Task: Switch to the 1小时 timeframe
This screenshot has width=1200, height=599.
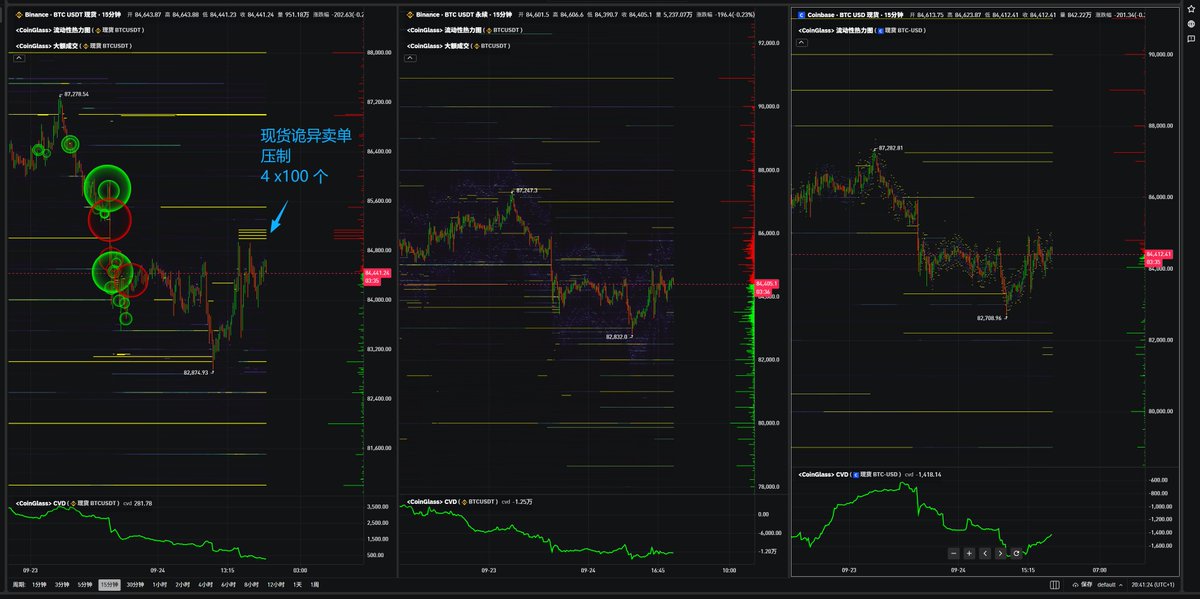Action: (159, 584)
